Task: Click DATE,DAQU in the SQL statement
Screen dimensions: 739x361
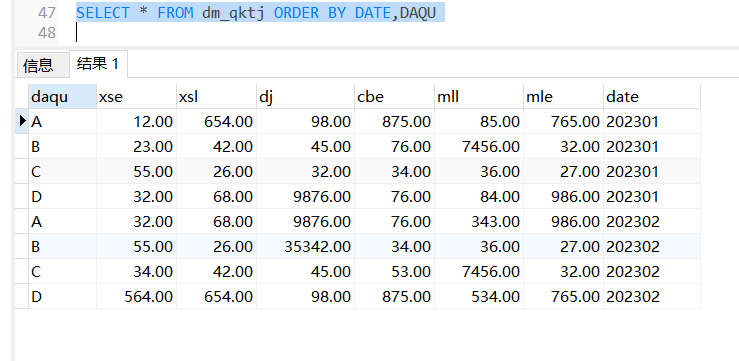Action: click(x=395, y=13)
